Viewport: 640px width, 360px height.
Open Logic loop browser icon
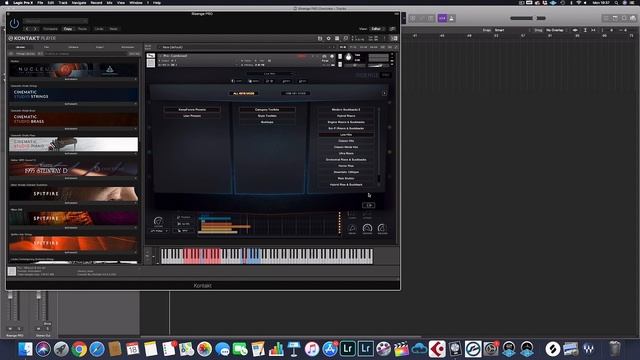coord(624,18)
